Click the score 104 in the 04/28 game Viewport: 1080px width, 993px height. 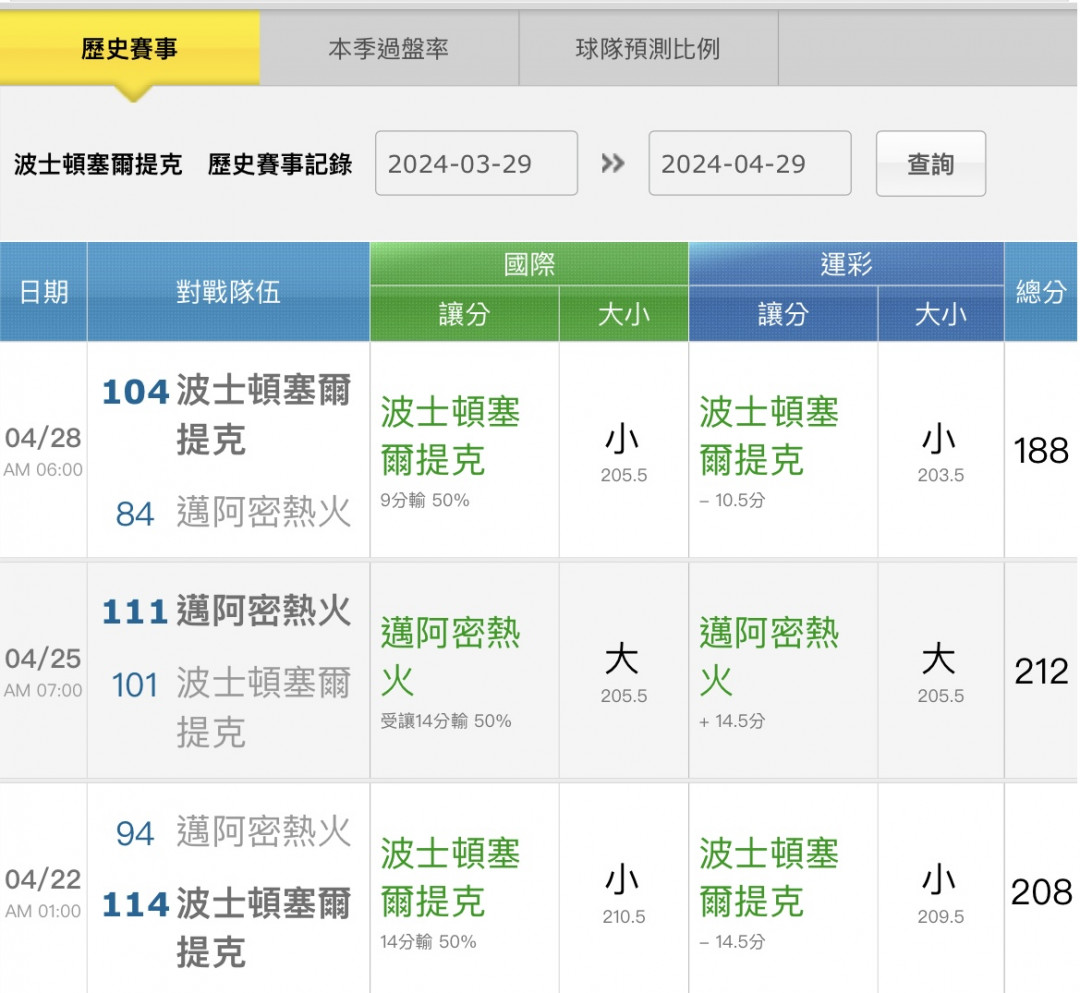click(x=135, y=392)
